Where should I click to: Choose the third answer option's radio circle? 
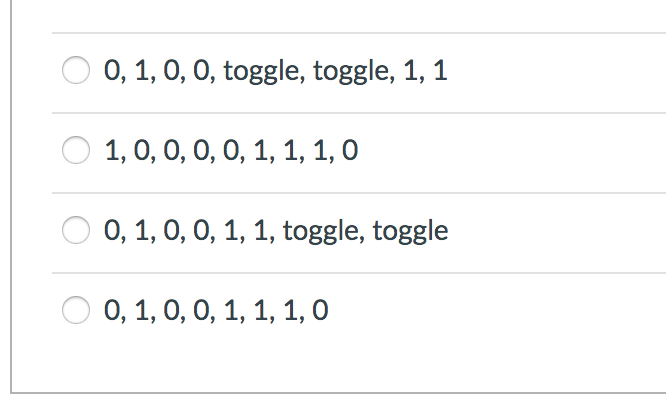tap(77, 232)
